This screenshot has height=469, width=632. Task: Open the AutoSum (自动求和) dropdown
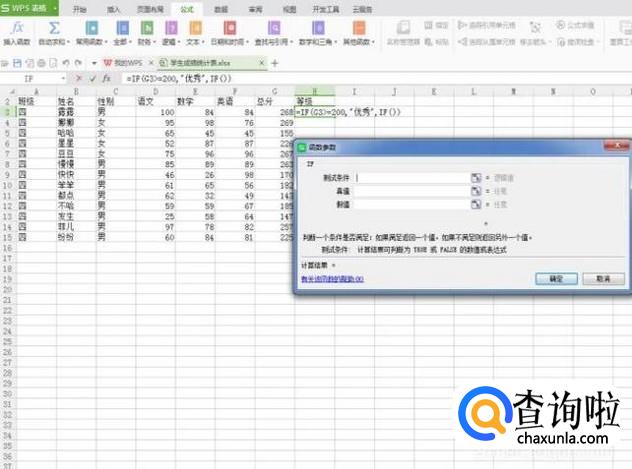[54, 33]
